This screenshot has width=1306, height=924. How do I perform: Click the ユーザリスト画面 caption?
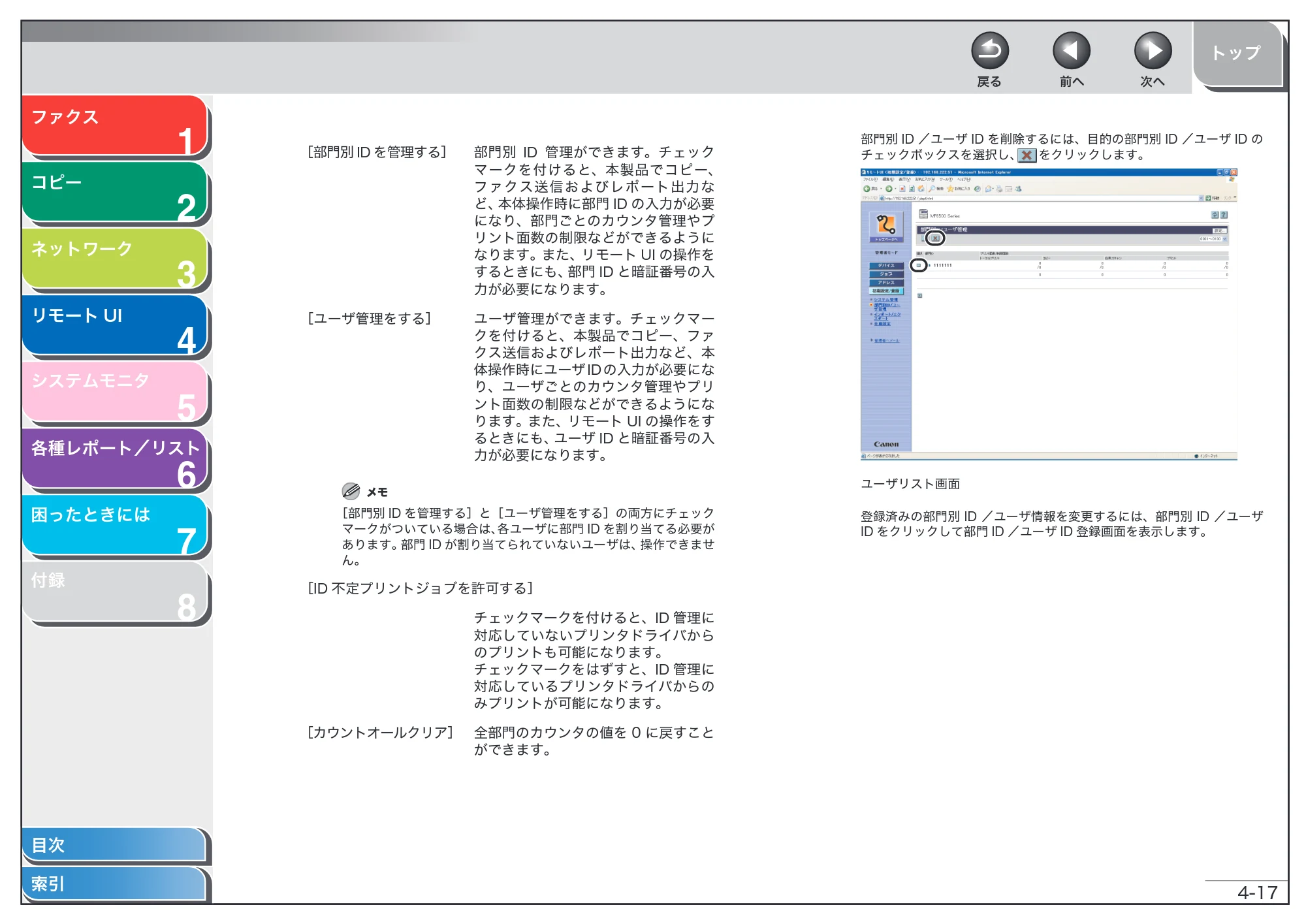[910, 484]
